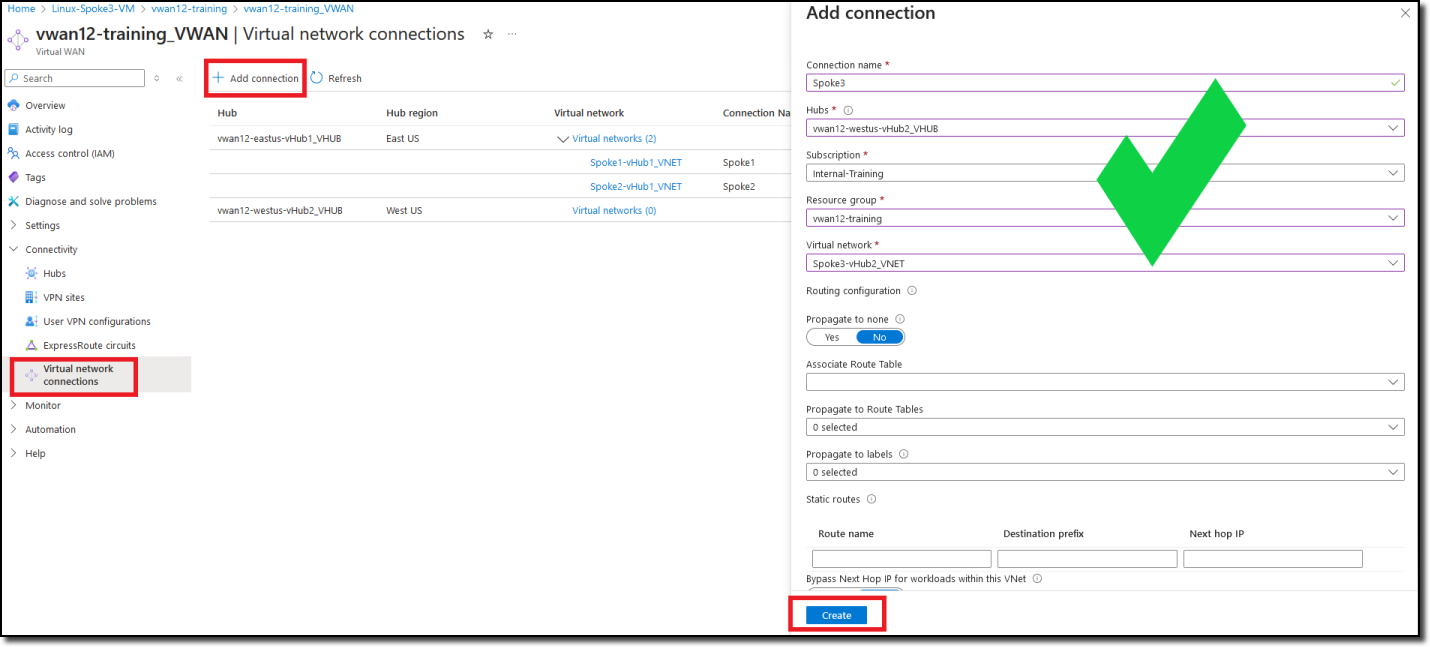
Task: Open the Hubs dropdown
Action: (x=1105, y=128)
